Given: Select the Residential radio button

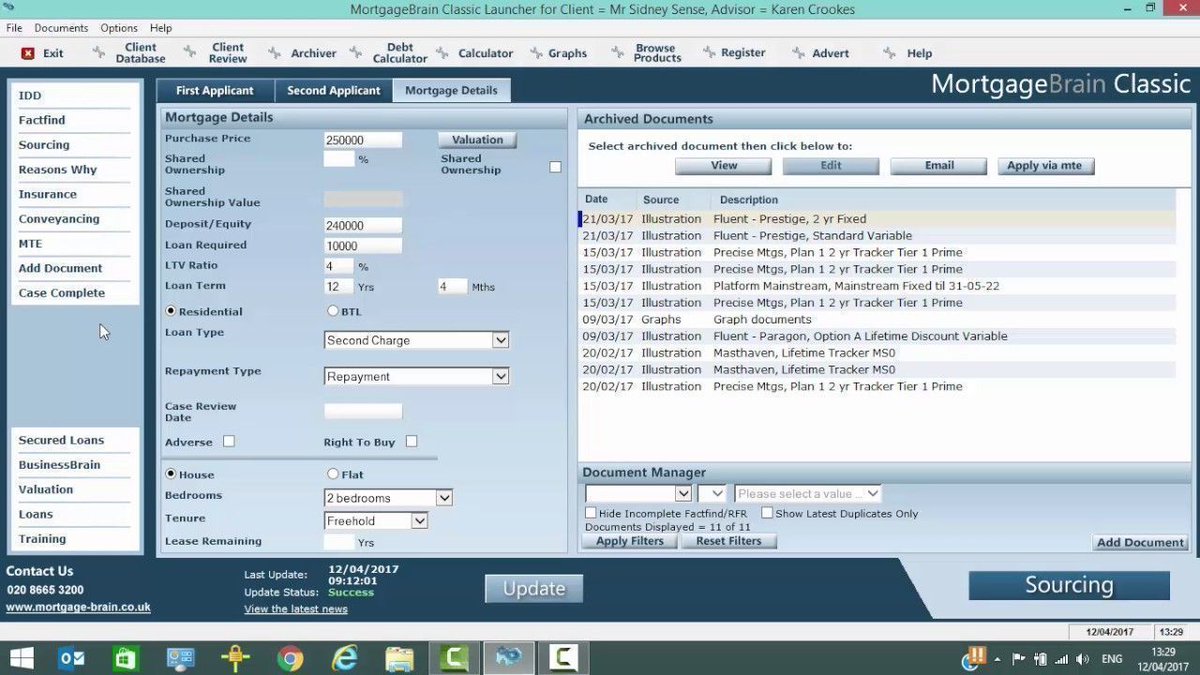Looking at the screenshot, I should click(x=171, y=311).
